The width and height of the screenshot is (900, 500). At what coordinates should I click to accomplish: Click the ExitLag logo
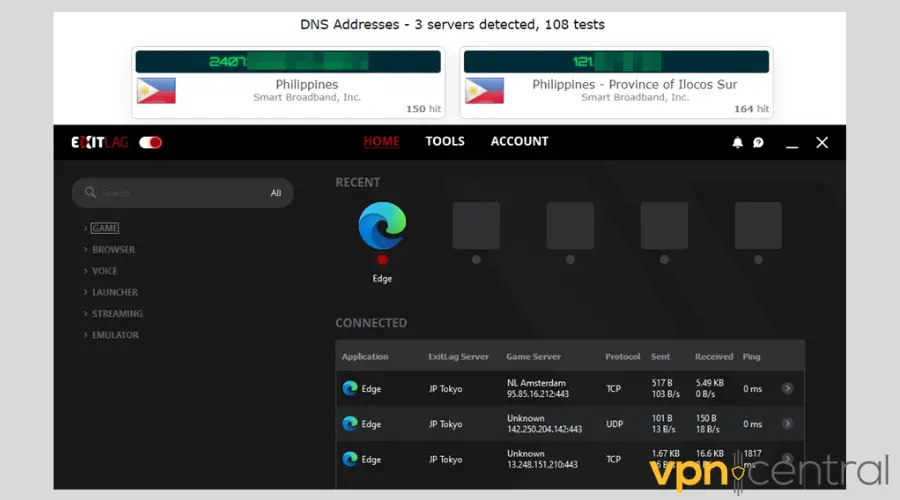coord(100,142)
